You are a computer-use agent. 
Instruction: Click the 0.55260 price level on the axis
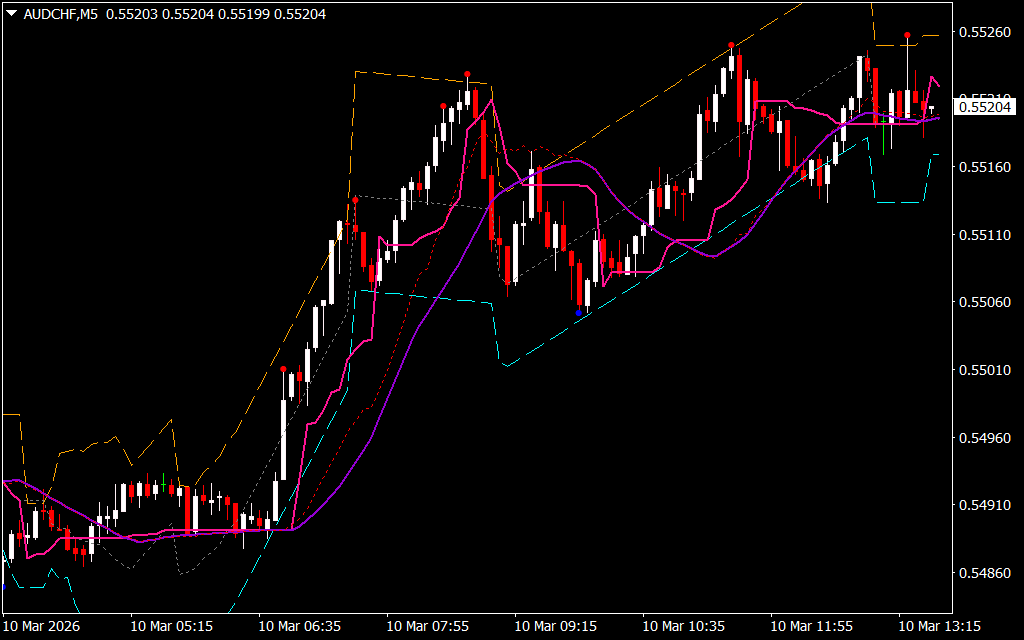[x=985, y=31]
